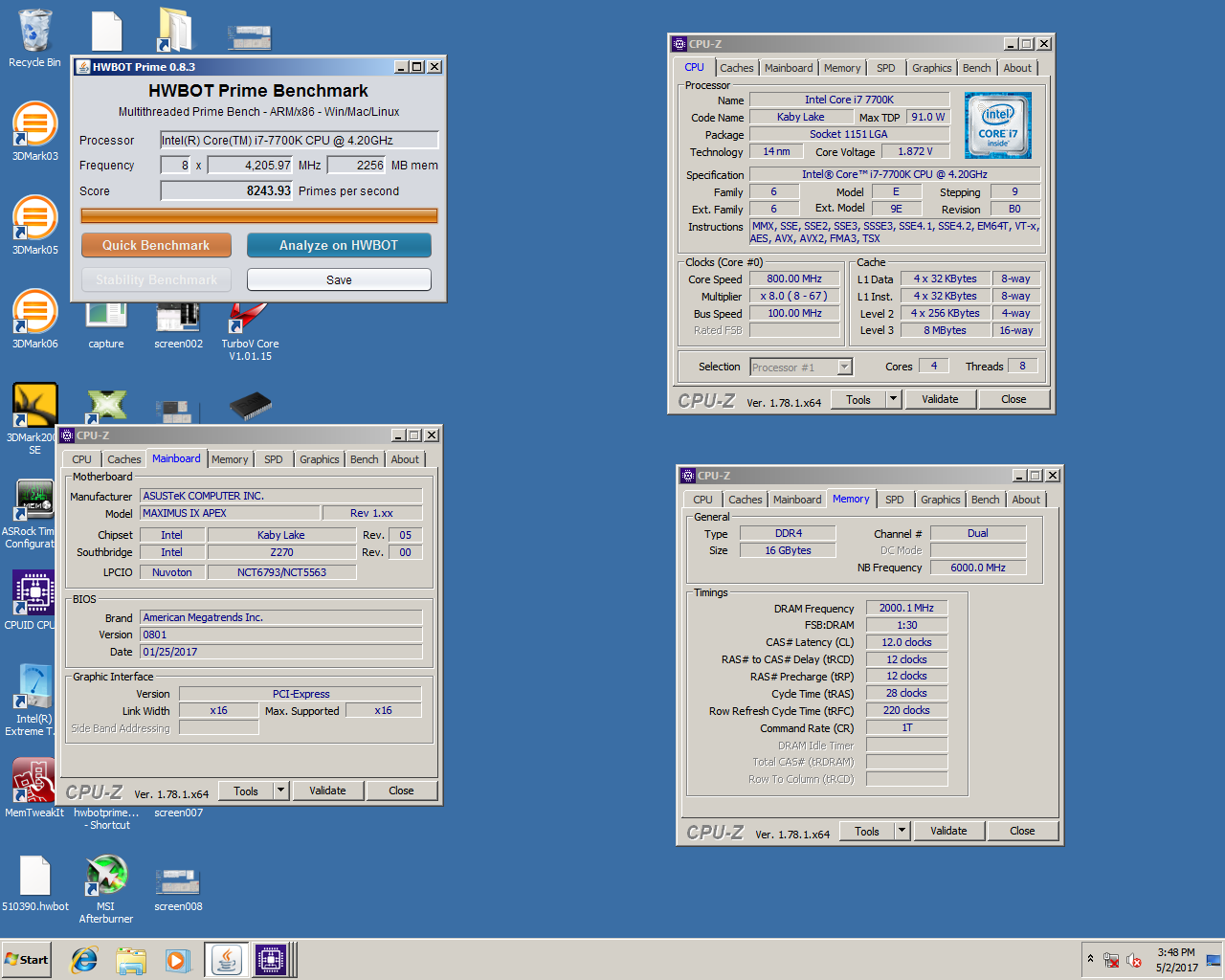Image resolution: width=1225 pixels, height=980 pixels.
Task: Launch the TurboV Core V1.01.15 shortcut
Action: 250,331
